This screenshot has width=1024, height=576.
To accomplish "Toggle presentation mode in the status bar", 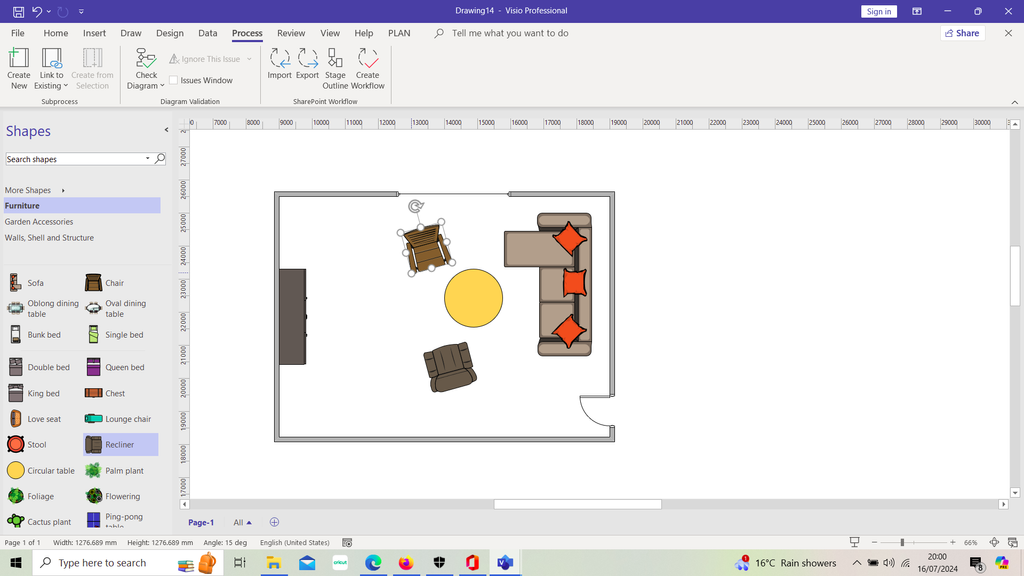I will 855,542.
